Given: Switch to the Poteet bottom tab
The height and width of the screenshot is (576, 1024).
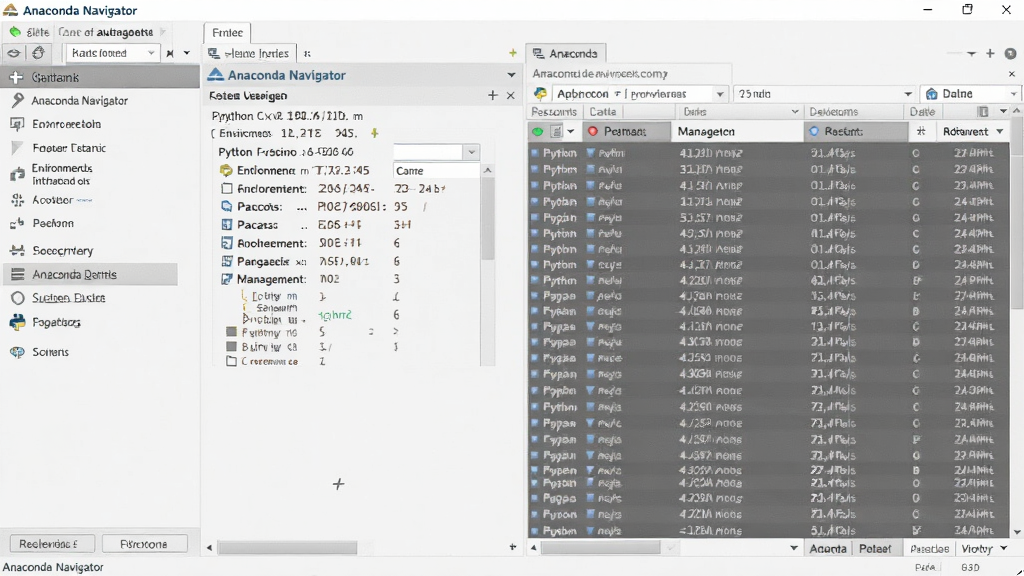Looking at the screenshot, I should tap(875, 549).
